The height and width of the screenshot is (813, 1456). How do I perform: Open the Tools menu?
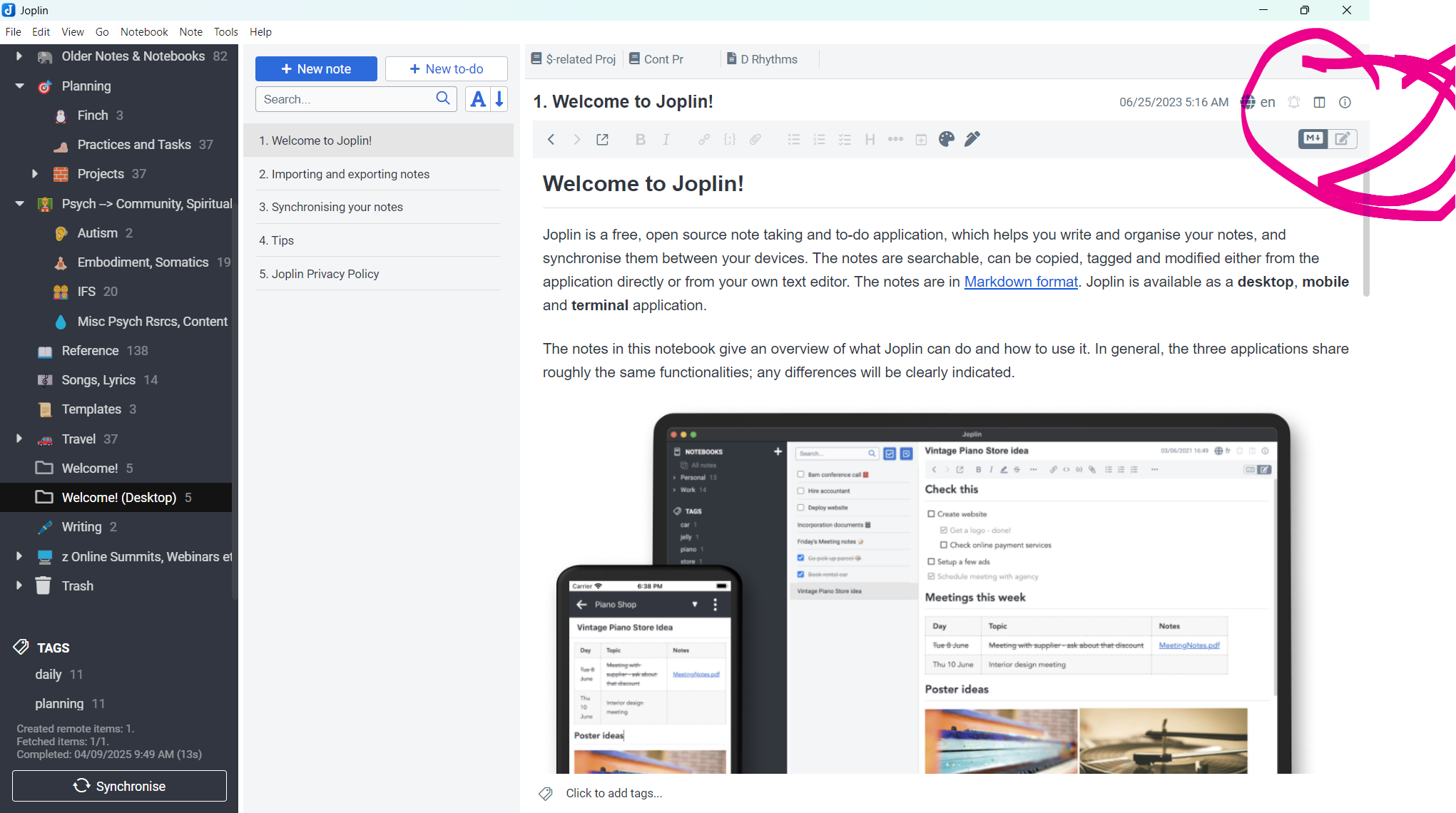click(225, 31)
